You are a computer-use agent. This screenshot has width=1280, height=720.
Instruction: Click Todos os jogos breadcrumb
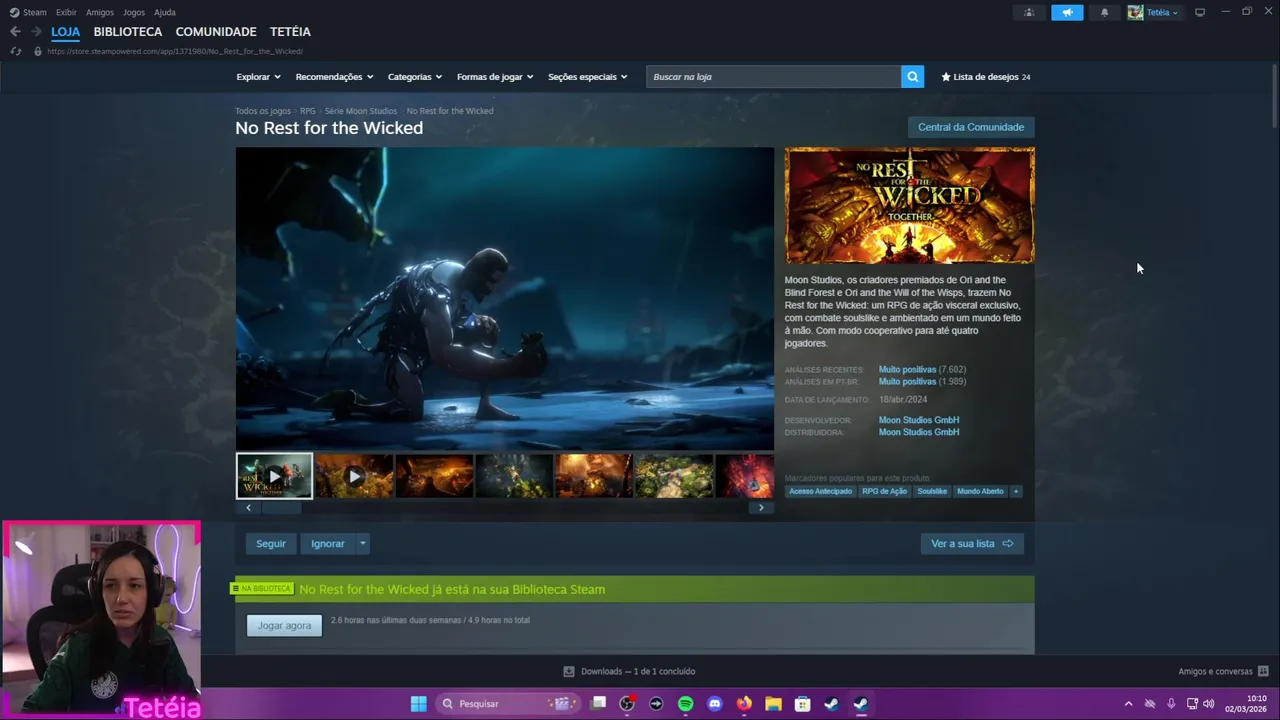click(x=263, y=111)
